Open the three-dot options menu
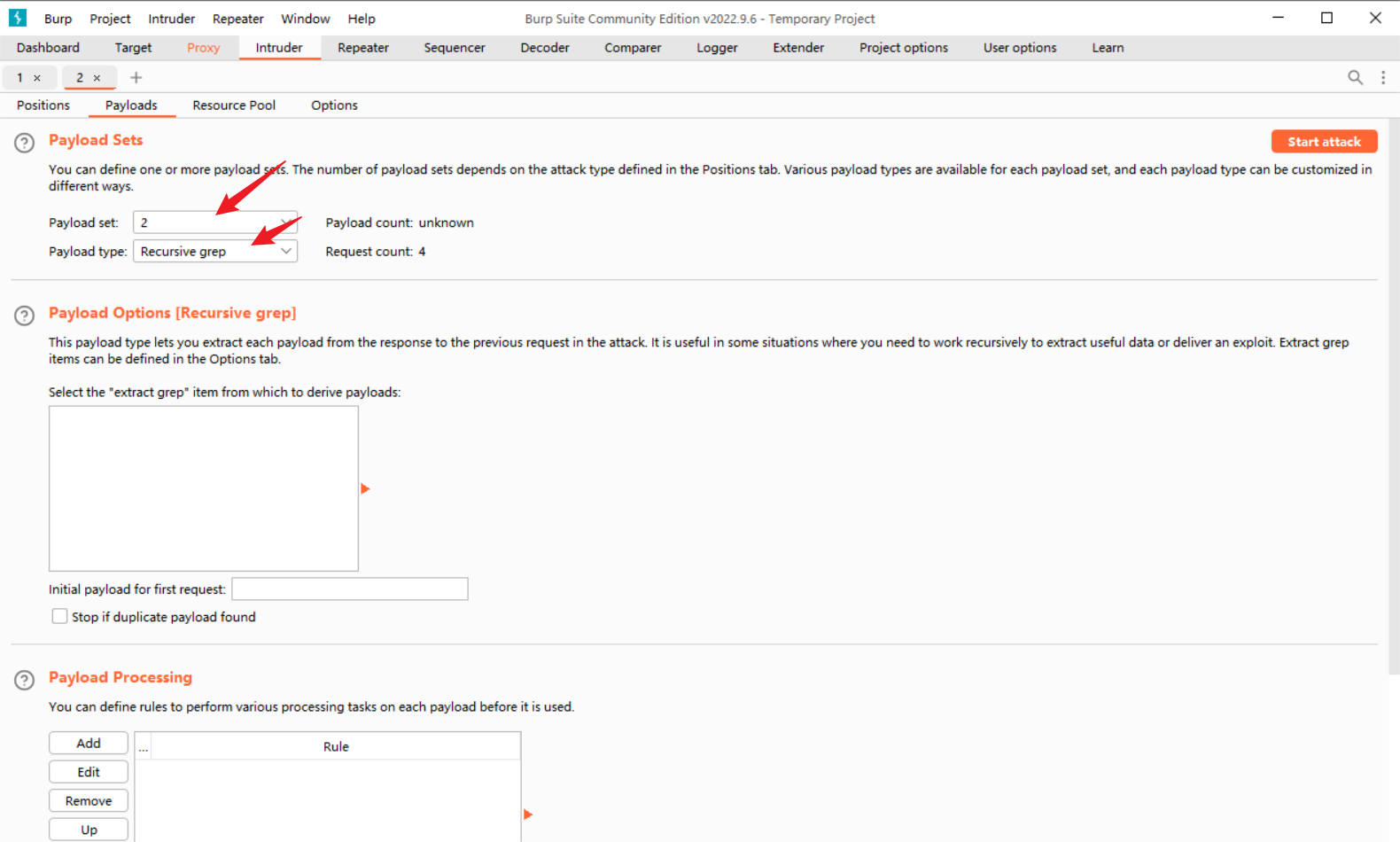Image resolution: width=1400 pixels, height=842 pixels. tap(1383, 78)
